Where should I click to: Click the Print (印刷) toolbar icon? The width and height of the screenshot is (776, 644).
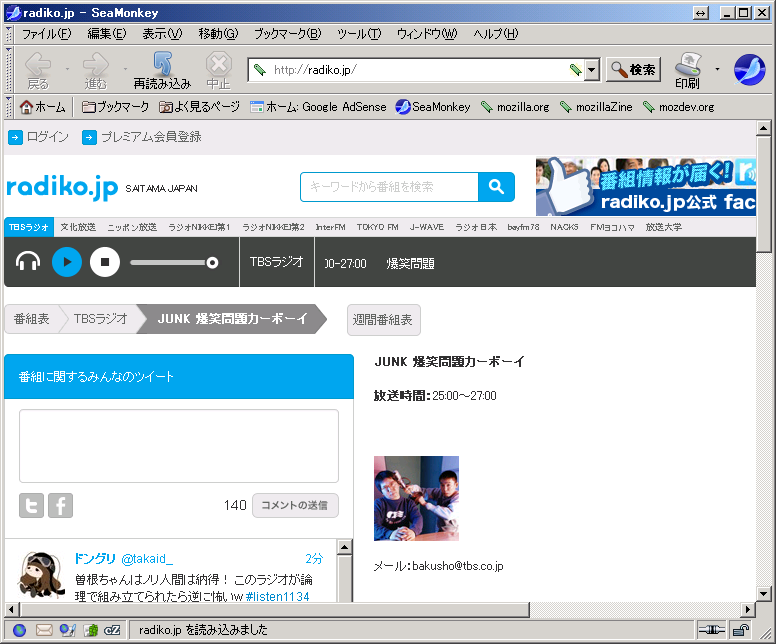click(x=688, y=71)
